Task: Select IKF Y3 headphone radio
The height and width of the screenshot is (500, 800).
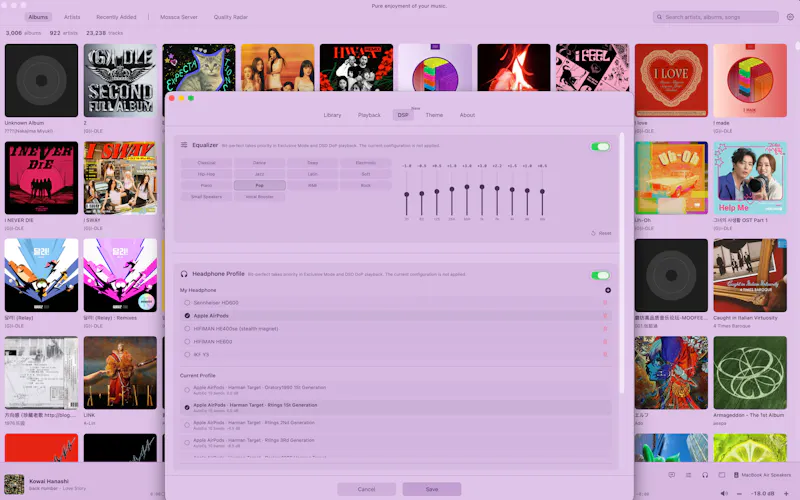Action: 187,355
